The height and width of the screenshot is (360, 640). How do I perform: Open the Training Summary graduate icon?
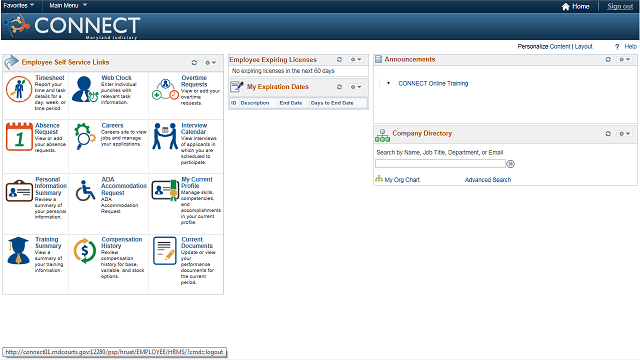(19, 251)
